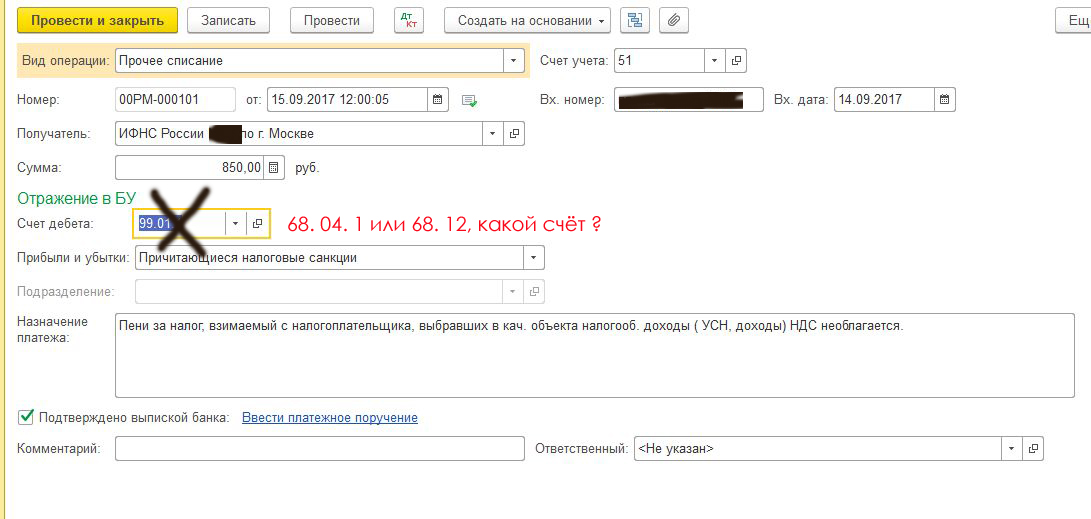
Task: Click Прибыли и убытки field
Action: tap(330, 257)
